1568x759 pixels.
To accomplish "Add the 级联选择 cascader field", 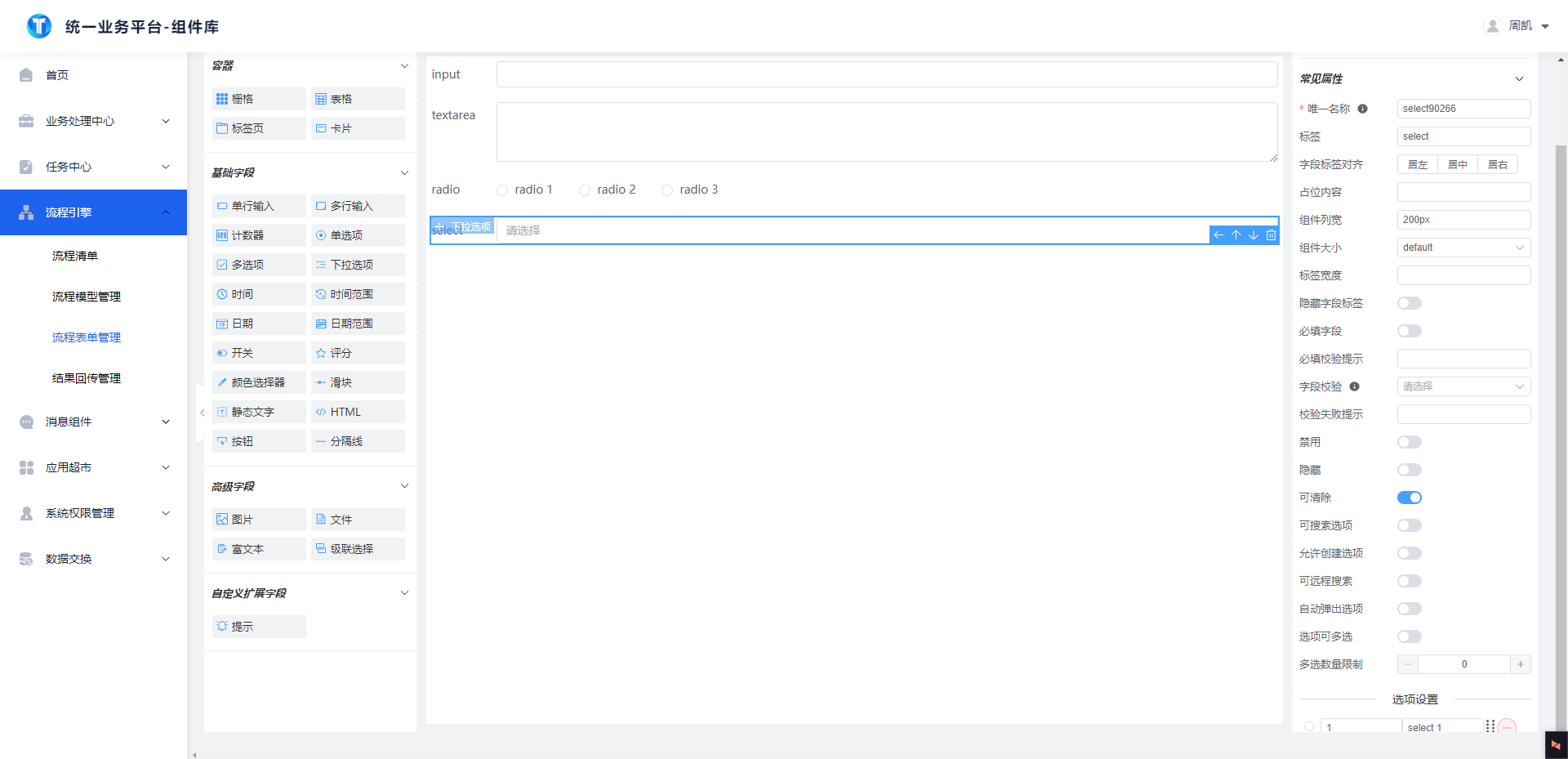I will click(x=358, y=549).
